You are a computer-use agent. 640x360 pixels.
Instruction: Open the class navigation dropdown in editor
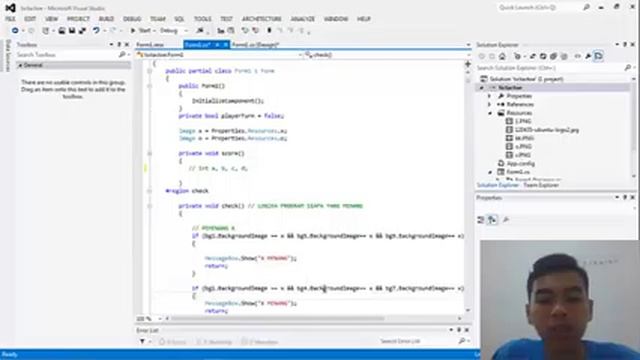click(300, 55)
